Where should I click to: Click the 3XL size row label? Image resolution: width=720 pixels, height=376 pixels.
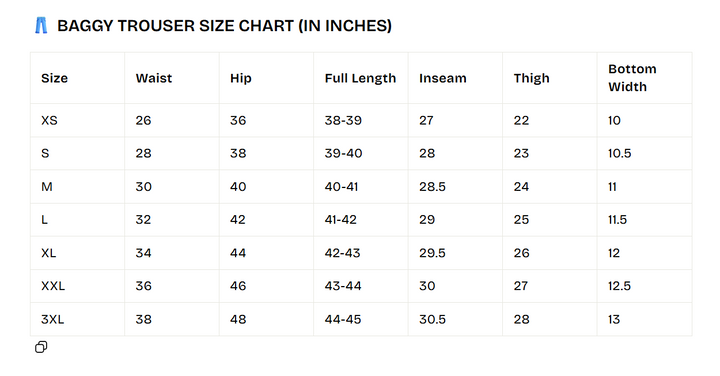point(52,319)
